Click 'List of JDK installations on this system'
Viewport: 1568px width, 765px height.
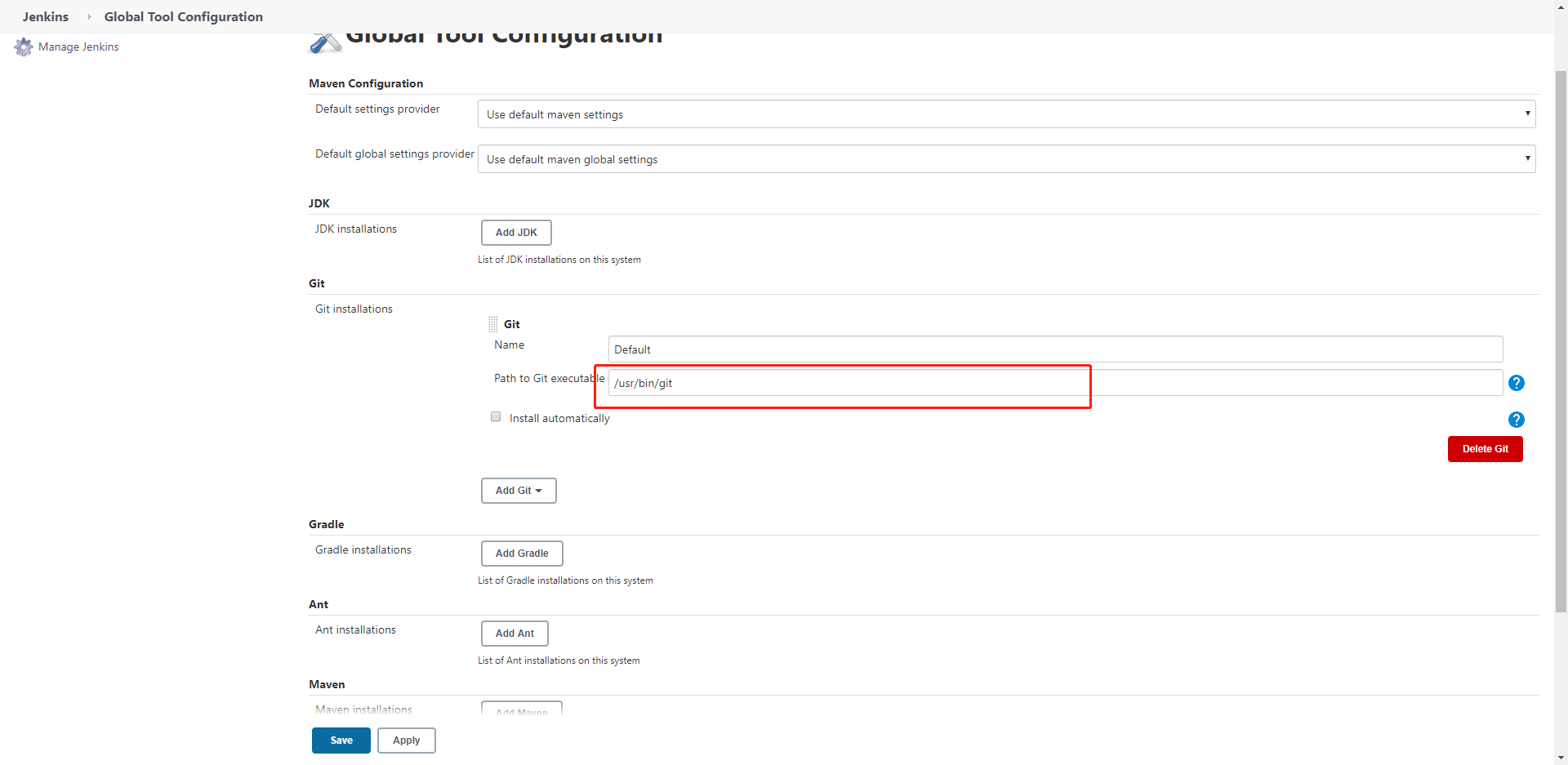[559, 260]
